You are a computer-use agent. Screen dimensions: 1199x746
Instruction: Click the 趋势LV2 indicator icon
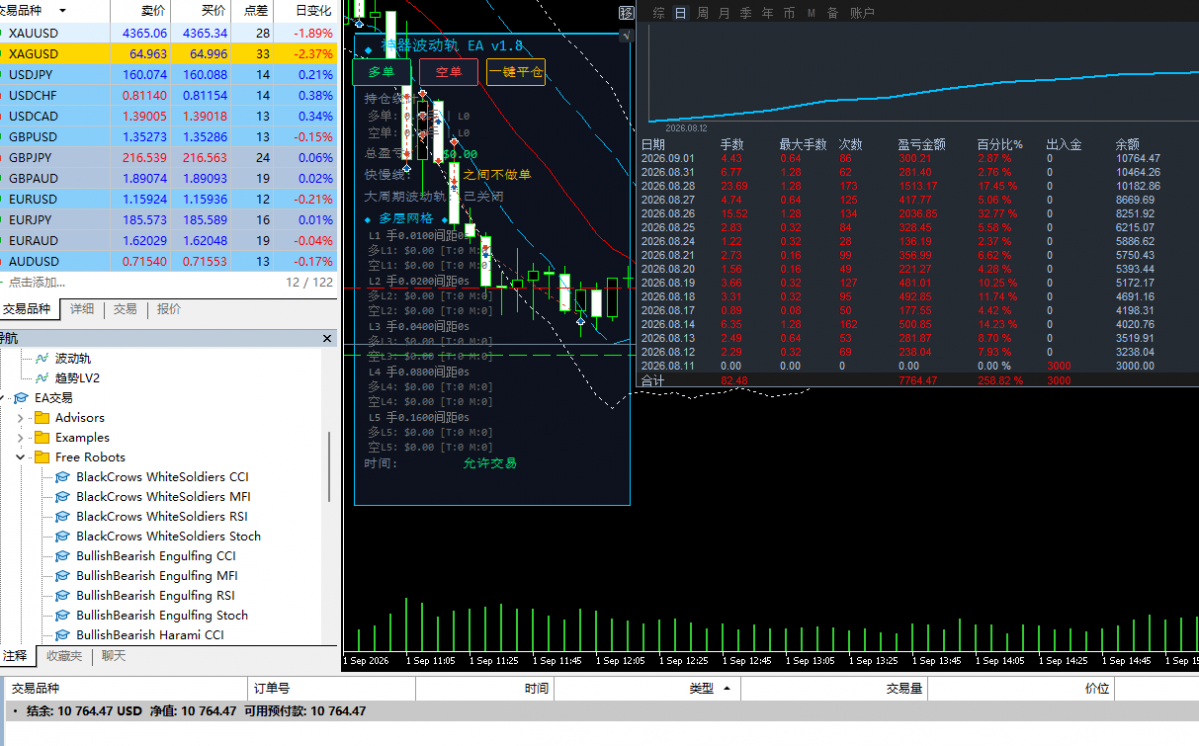(x=42, y=378)
